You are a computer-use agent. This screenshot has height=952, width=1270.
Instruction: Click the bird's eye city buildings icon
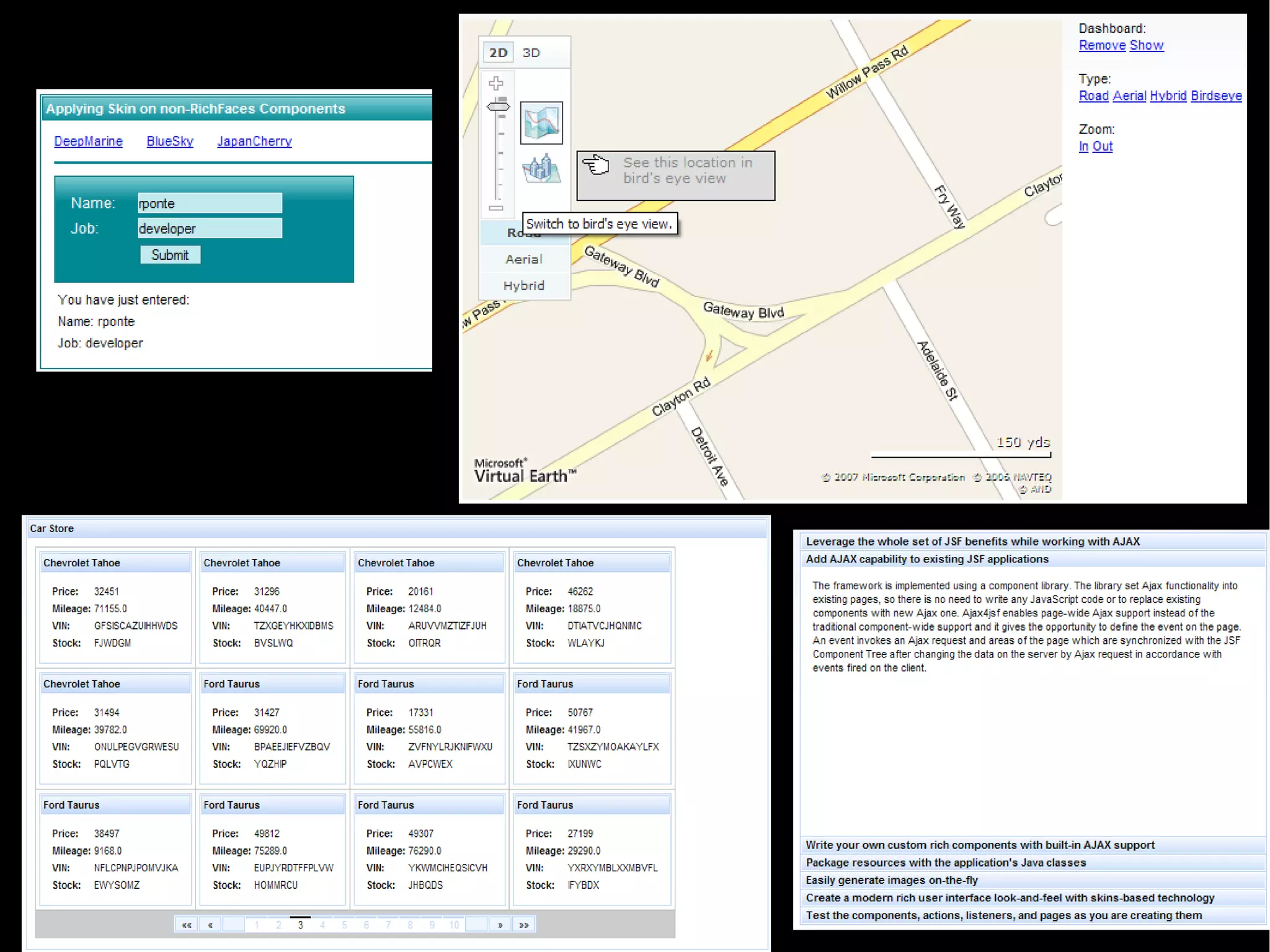click(541, 169)
